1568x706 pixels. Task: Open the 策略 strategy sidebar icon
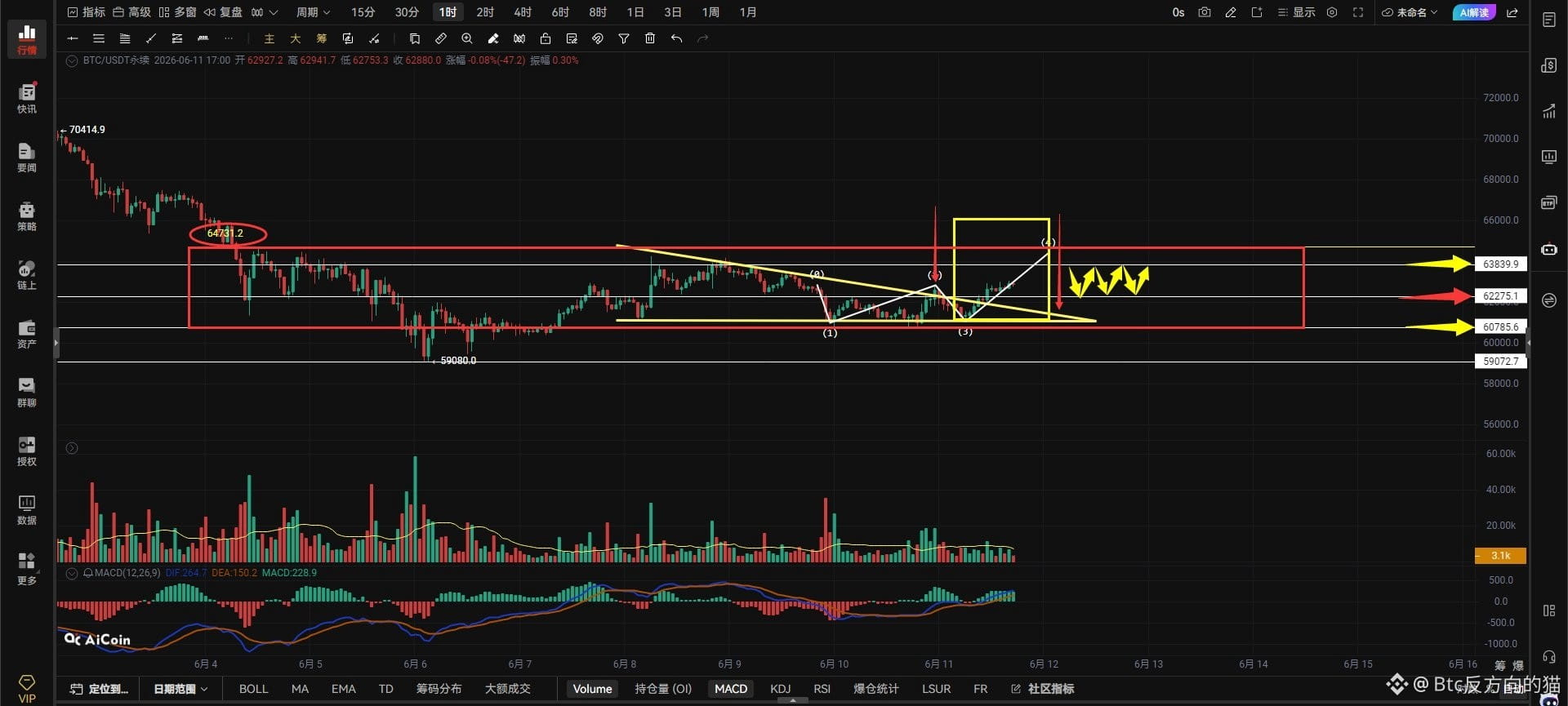point(27,215)
